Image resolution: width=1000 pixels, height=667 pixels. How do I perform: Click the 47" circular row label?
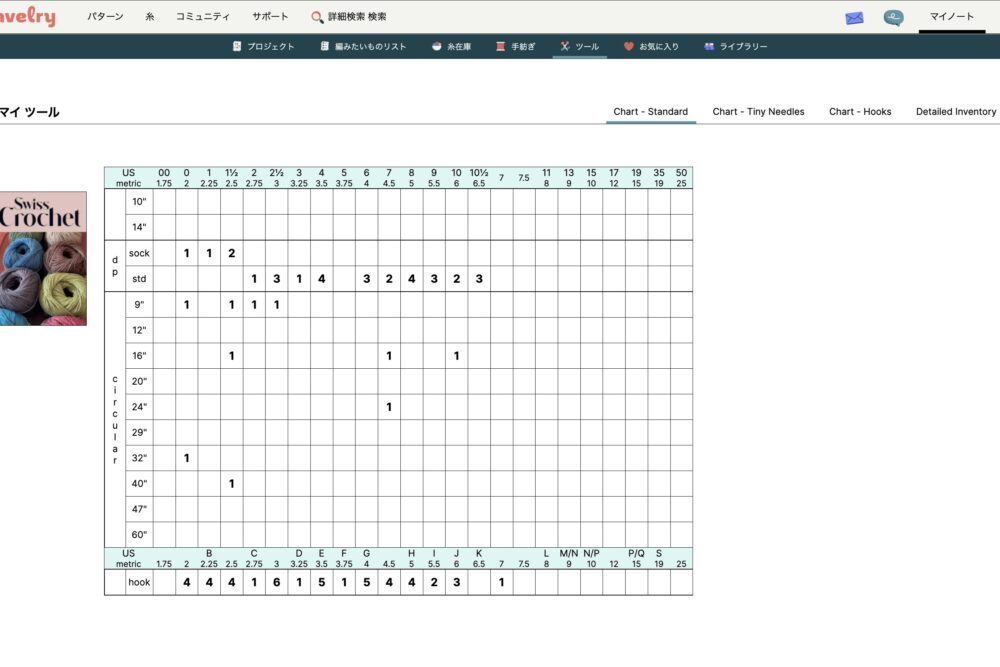point(139,509)
